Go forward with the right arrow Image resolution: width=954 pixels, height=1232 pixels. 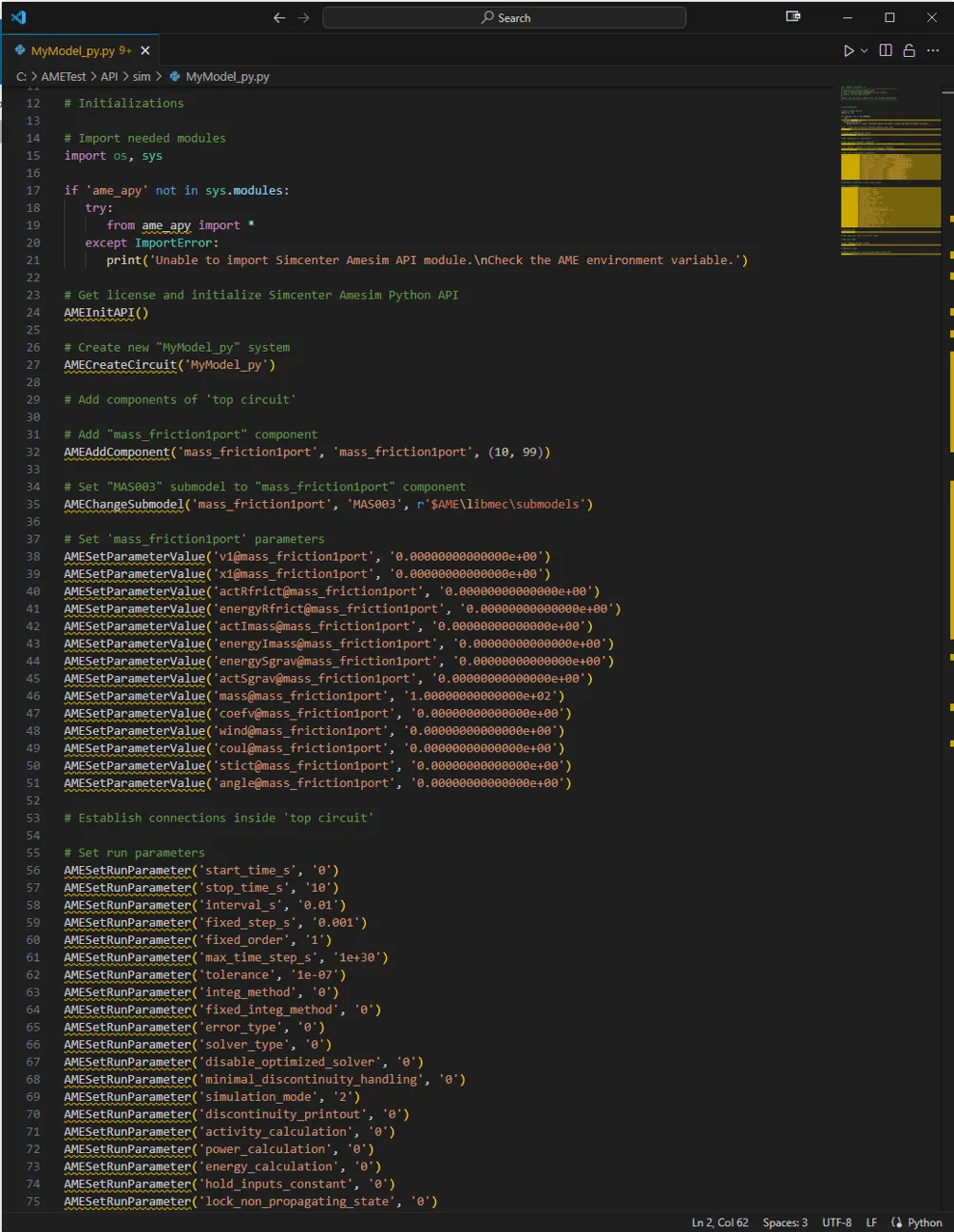[x=303, y=17]
